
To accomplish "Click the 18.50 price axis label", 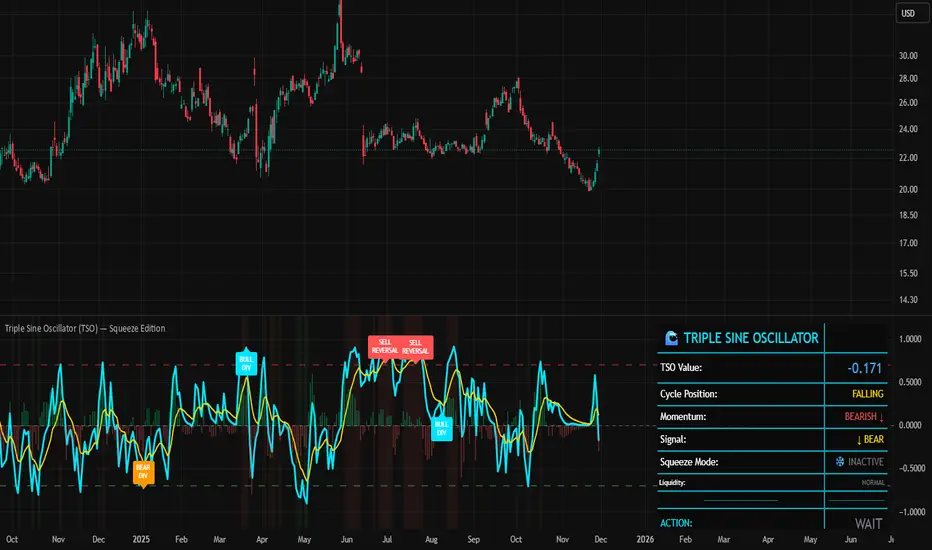I will [x=908, y=215].
